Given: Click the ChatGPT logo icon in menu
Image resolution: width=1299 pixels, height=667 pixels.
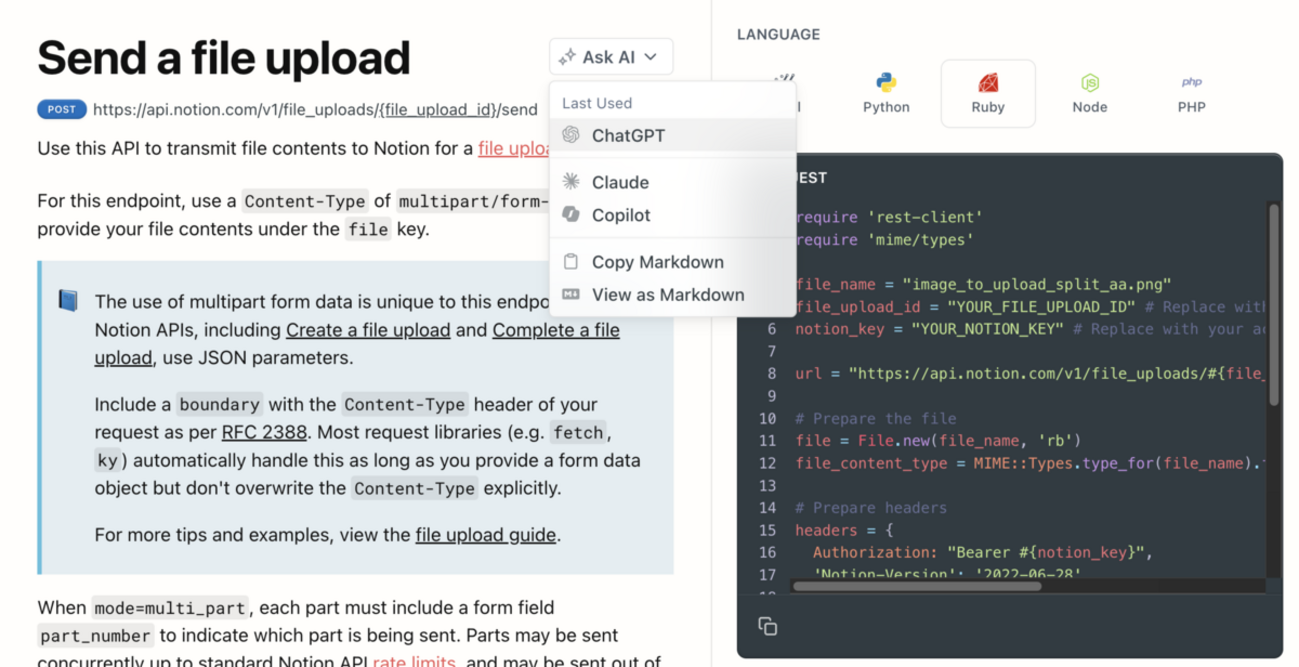Looking at the screenshot, I should tap(571, 135).
